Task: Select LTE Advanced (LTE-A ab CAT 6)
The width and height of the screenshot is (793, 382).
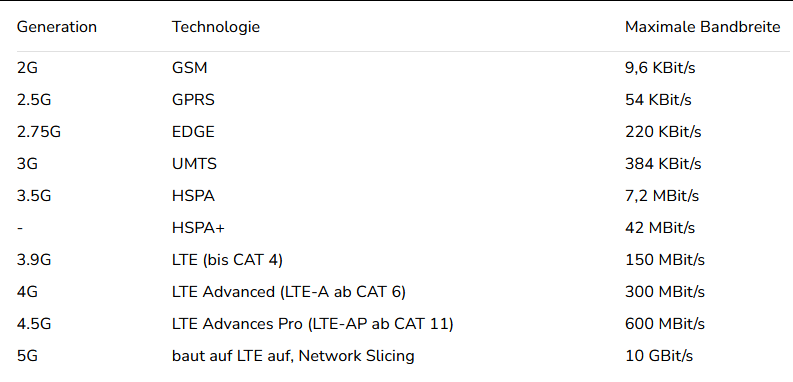Action: coord(289,292)
